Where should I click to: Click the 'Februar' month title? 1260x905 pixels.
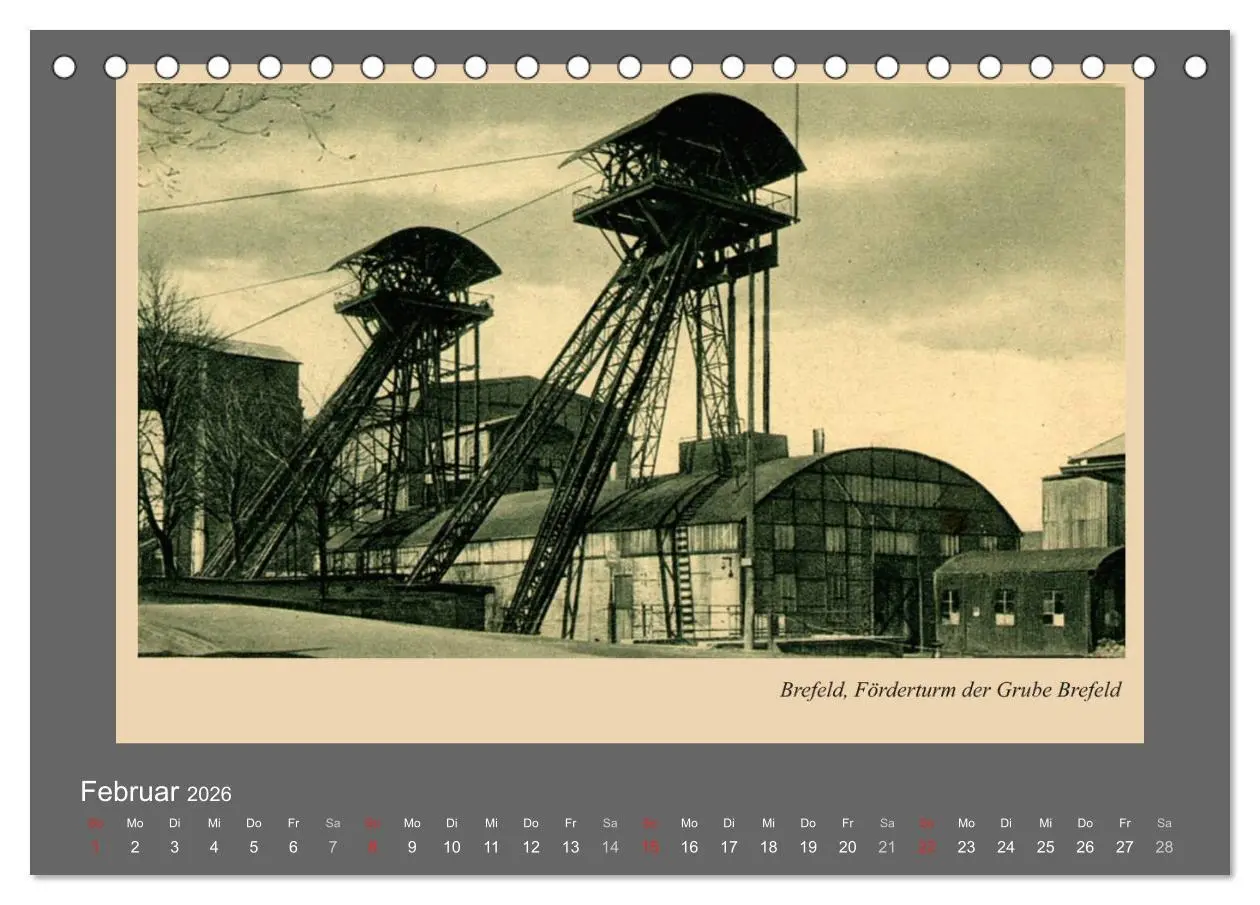pyautogui.click(x=130, y=792)
